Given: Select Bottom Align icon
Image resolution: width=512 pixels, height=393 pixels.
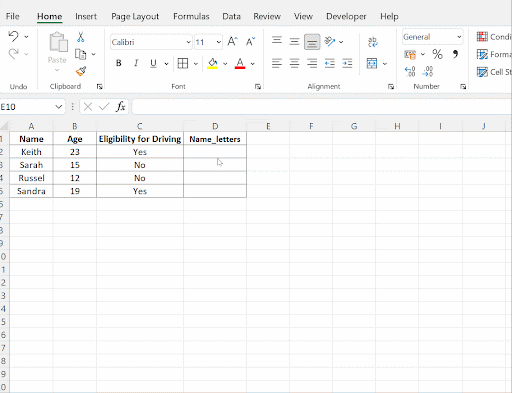Looking at the screenshot, I should pos(312,42).
